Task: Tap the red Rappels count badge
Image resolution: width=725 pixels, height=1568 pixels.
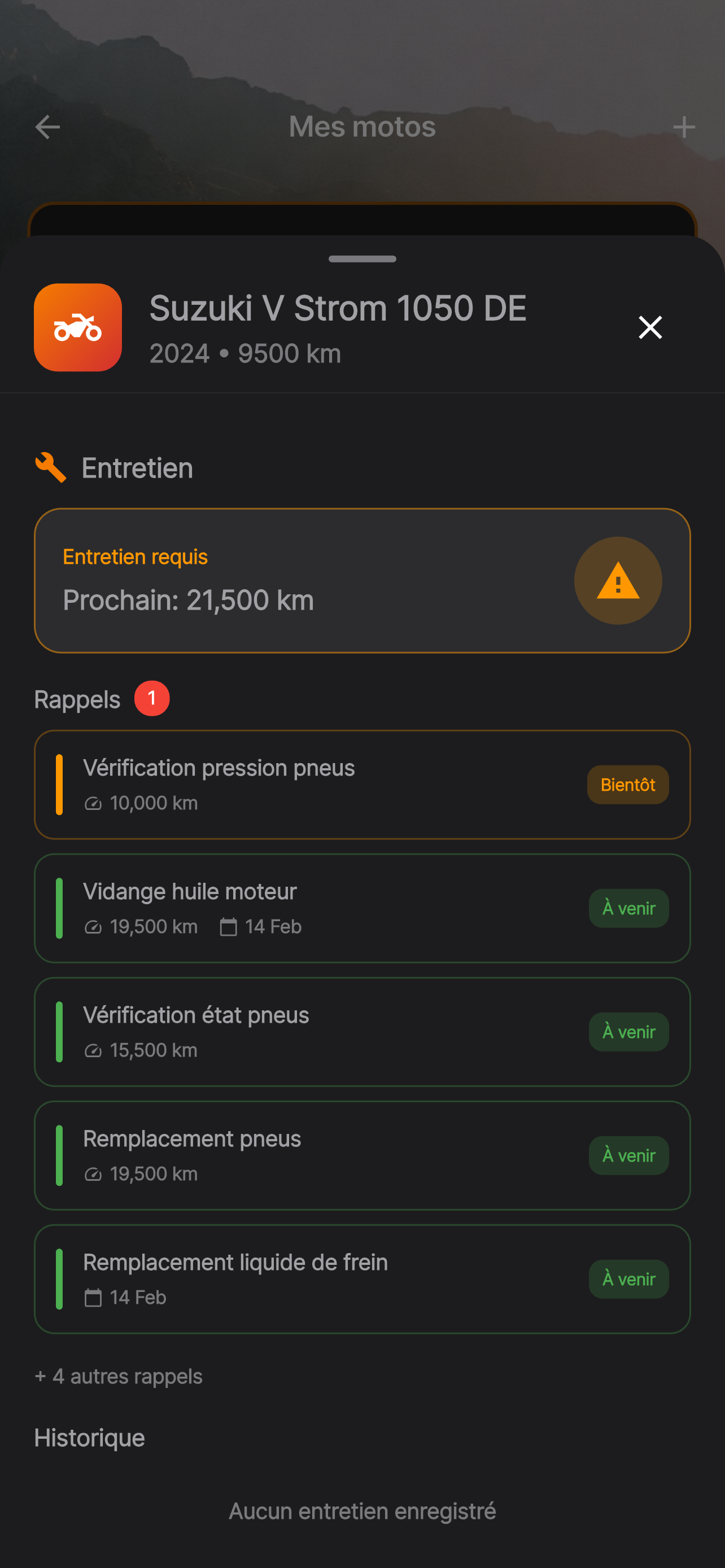Action: [x=151, y=698]
